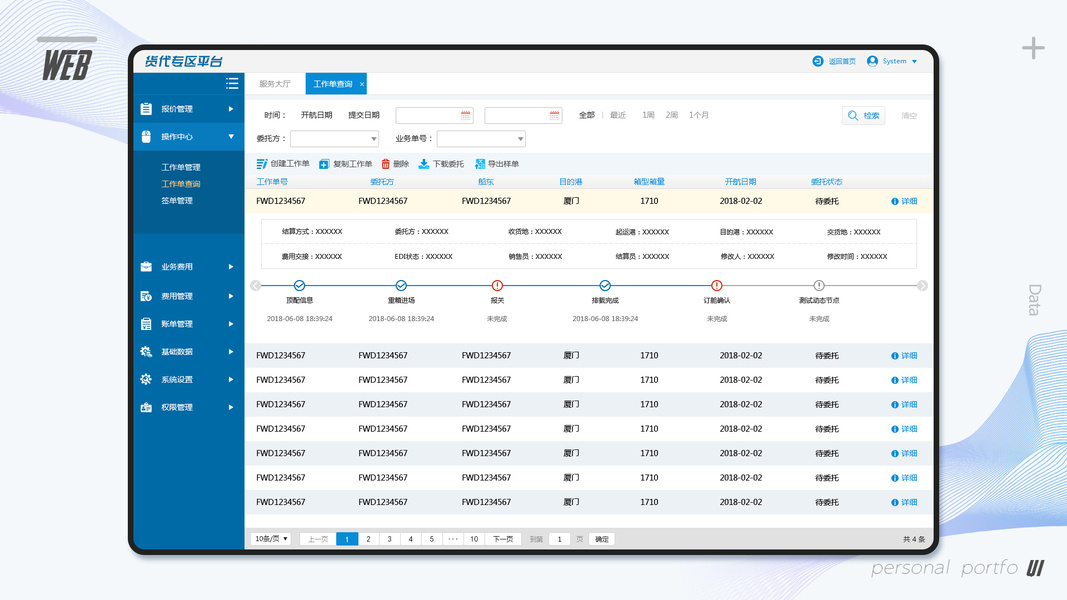Click the 导出样单 export icon
Image resolution: width=1067 pixels, height=600 pixels.
coord(480,164)
